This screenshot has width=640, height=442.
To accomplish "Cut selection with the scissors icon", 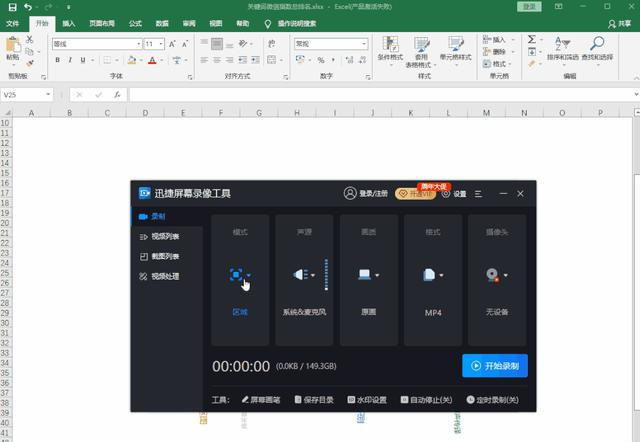I will pyautogui.click(x=29, y=40).
